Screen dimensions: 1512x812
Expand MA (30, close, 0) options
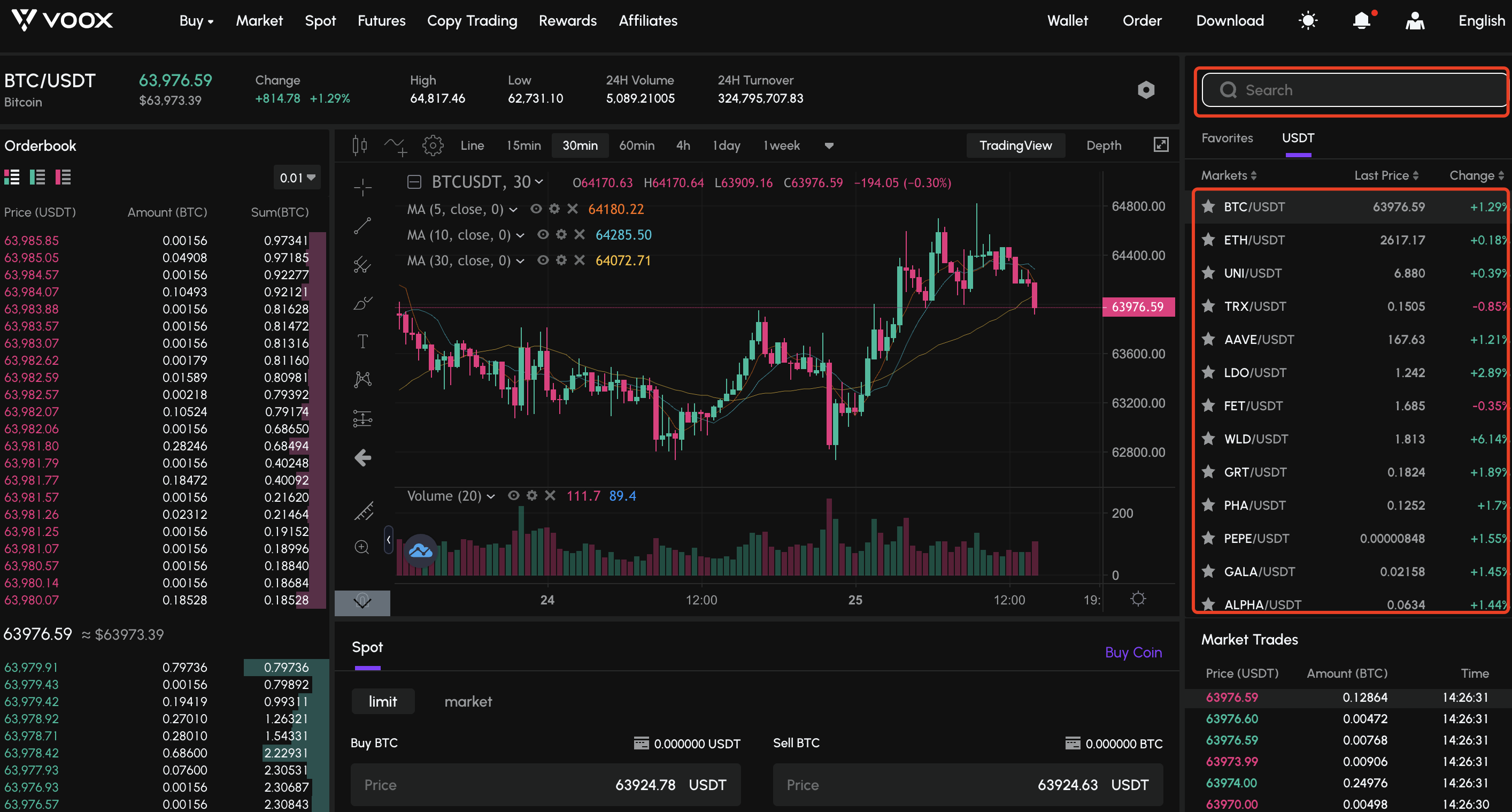[520, 261]
